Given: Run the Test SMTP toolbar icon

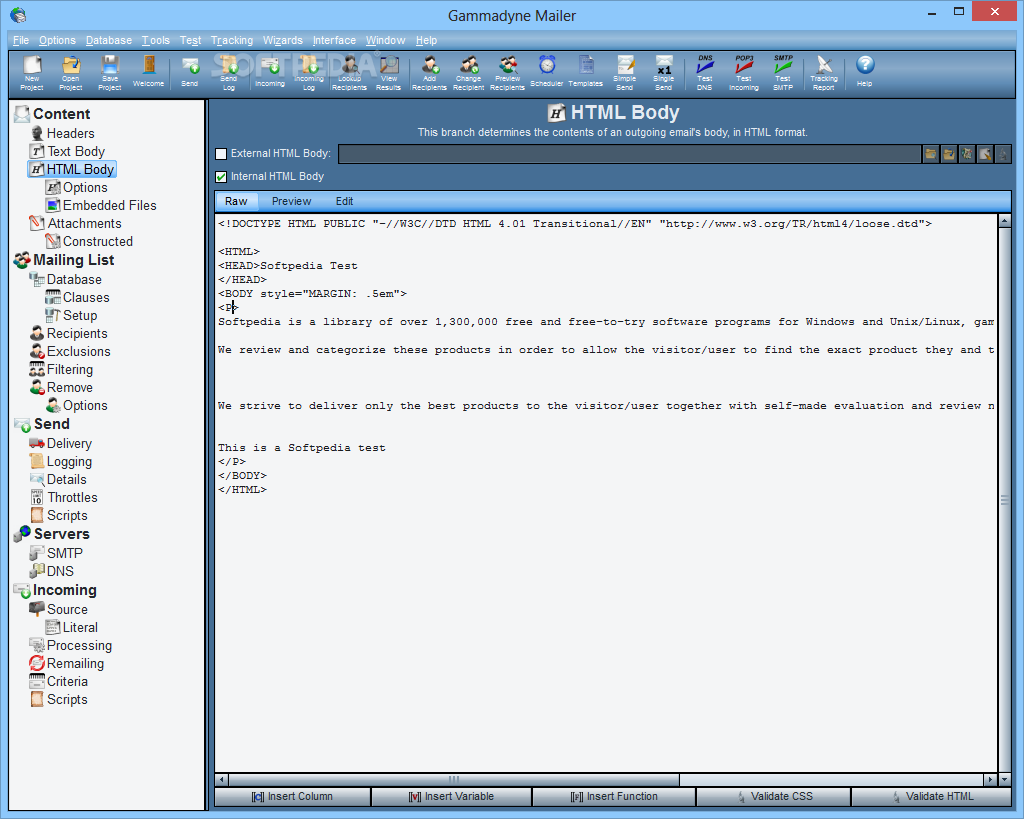Looking at the screenshot, I should [x=783, y=72].
